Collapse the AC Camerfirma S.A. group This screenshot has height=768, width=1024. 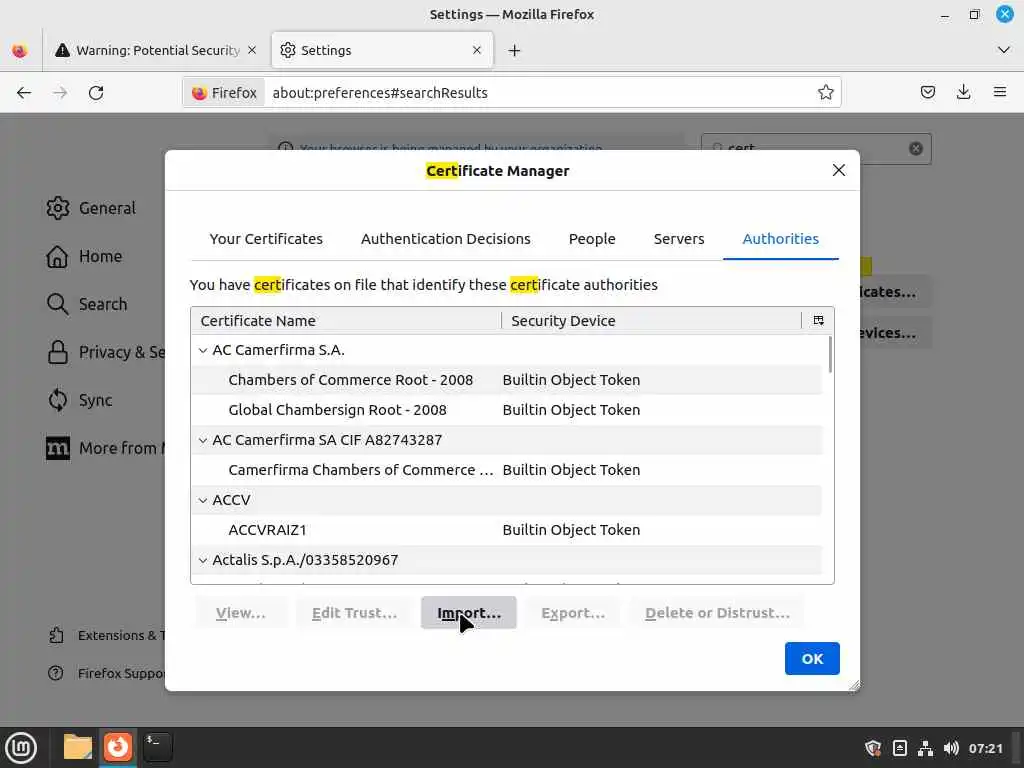click(202, 351)
